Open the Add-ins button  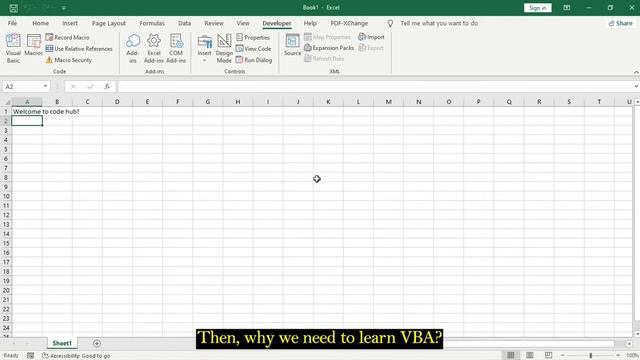click(133, 48)
